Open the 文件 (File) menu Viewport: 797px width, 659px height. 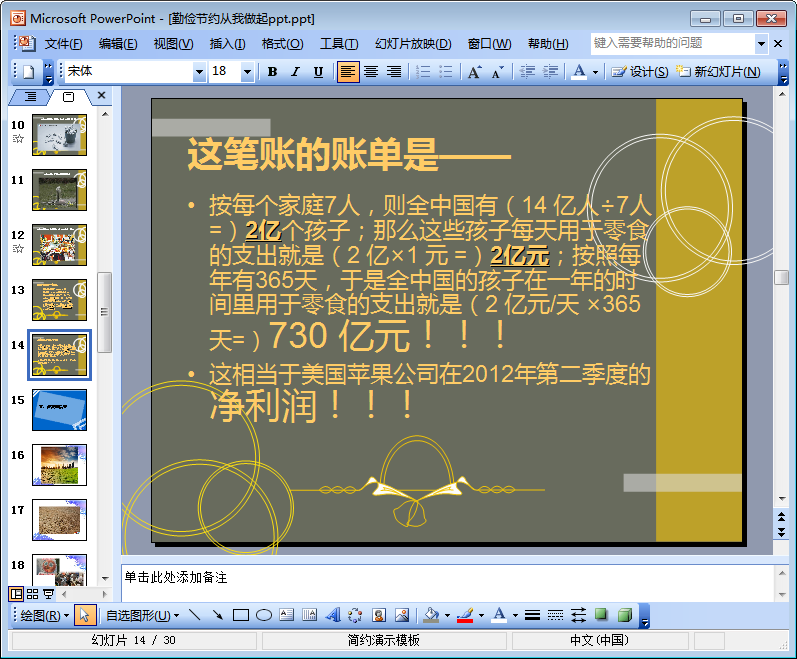coord(64,44)
